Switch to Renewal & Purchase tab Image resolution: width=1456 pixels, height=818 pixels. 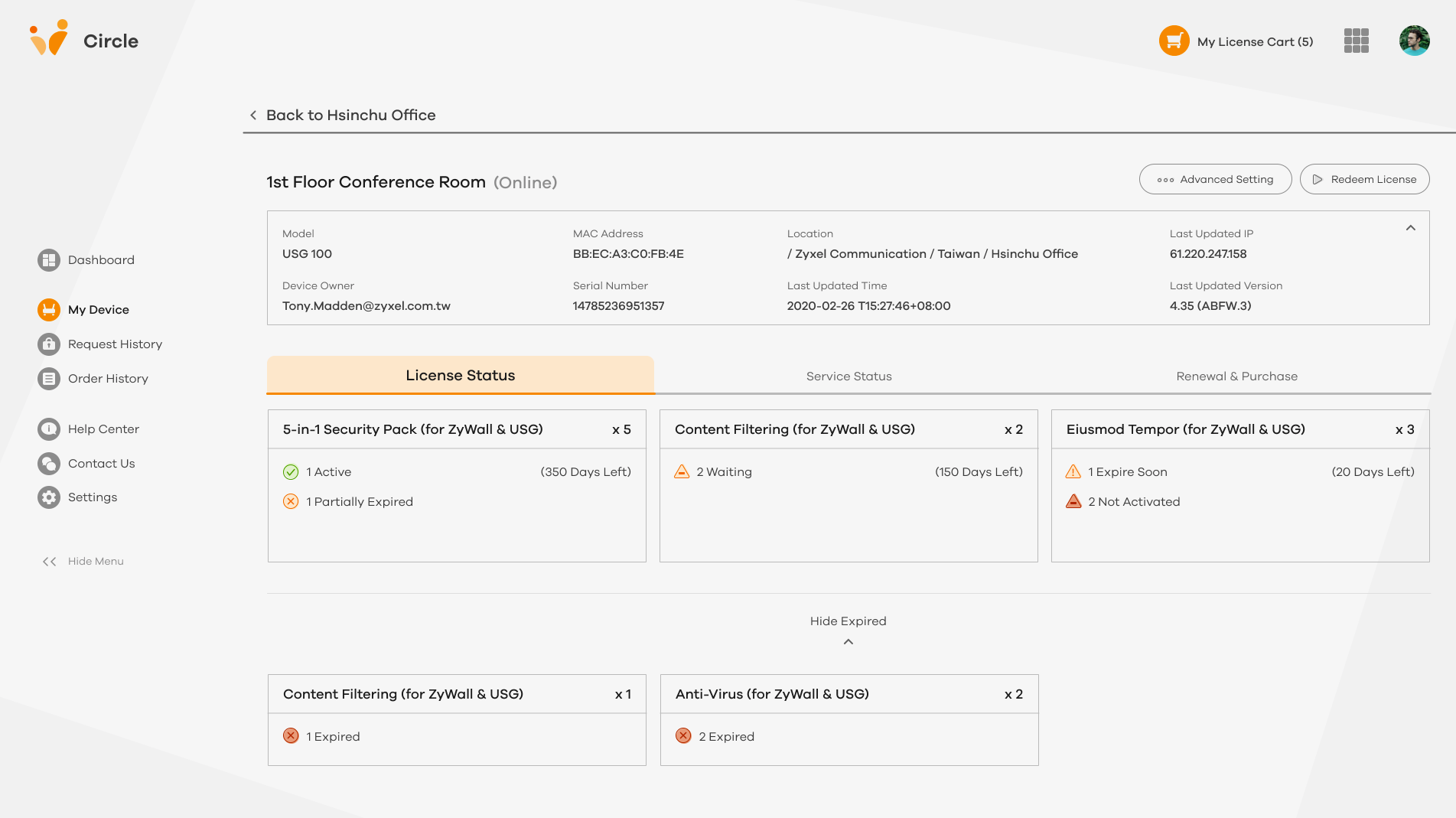tap(1236, 376)
